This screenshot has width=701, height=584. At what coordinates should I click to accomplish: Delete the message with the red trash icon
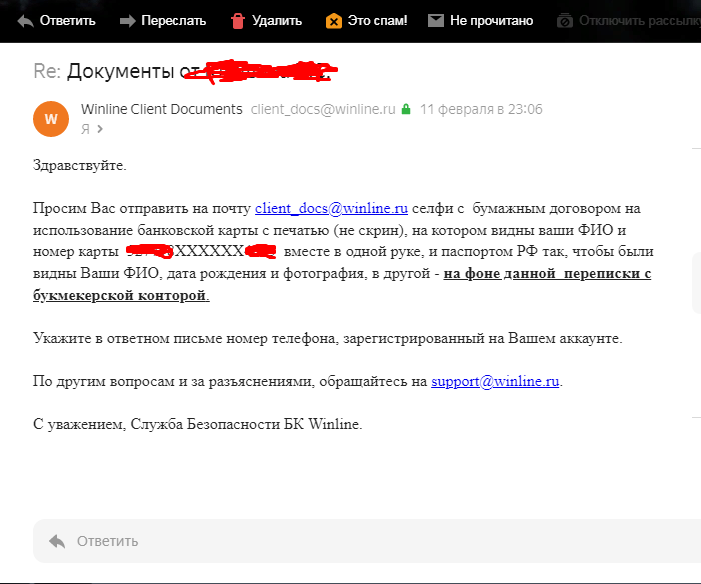[238, 20]
